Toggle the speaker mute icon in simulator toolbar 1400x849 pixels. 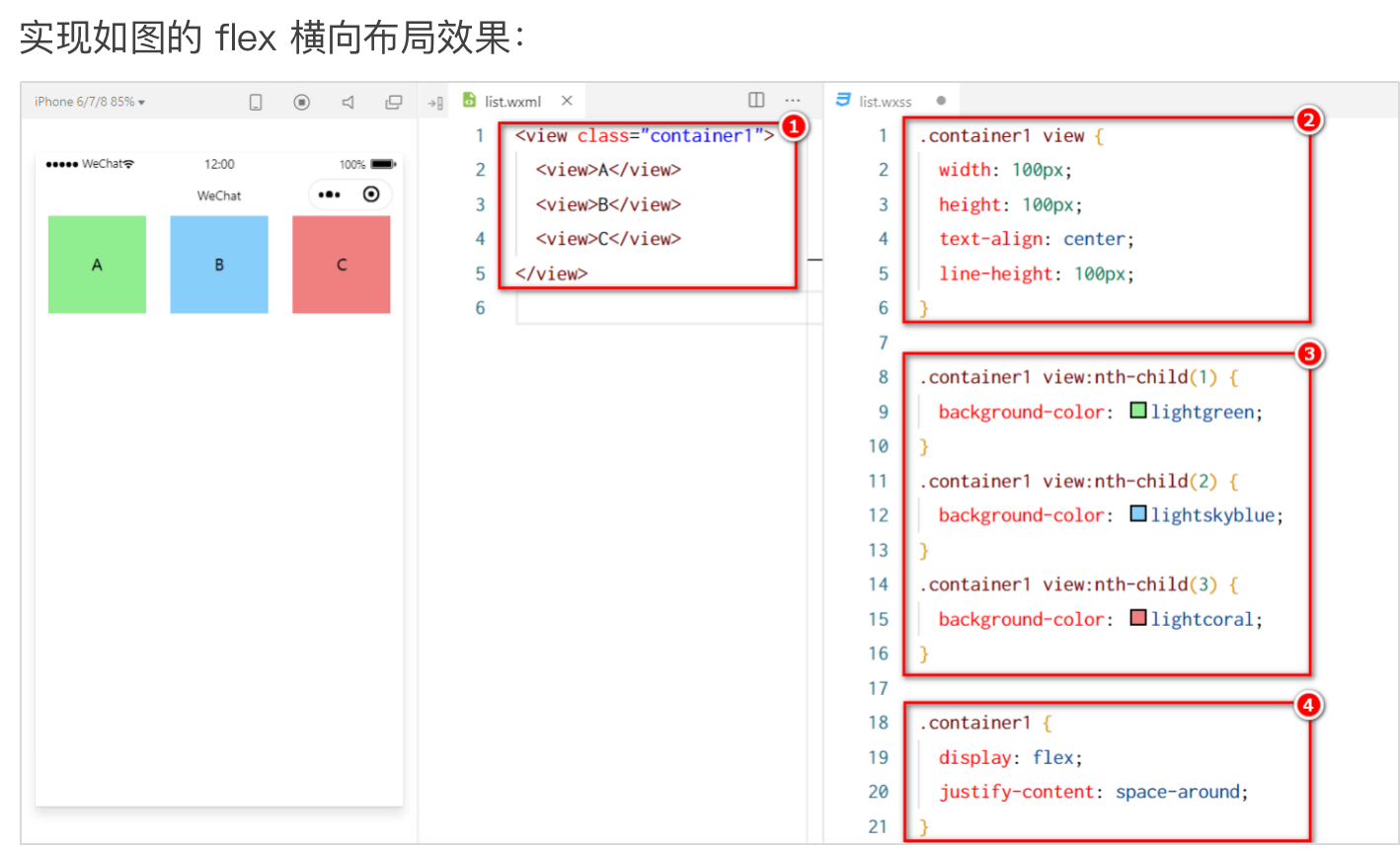[348, 102]
